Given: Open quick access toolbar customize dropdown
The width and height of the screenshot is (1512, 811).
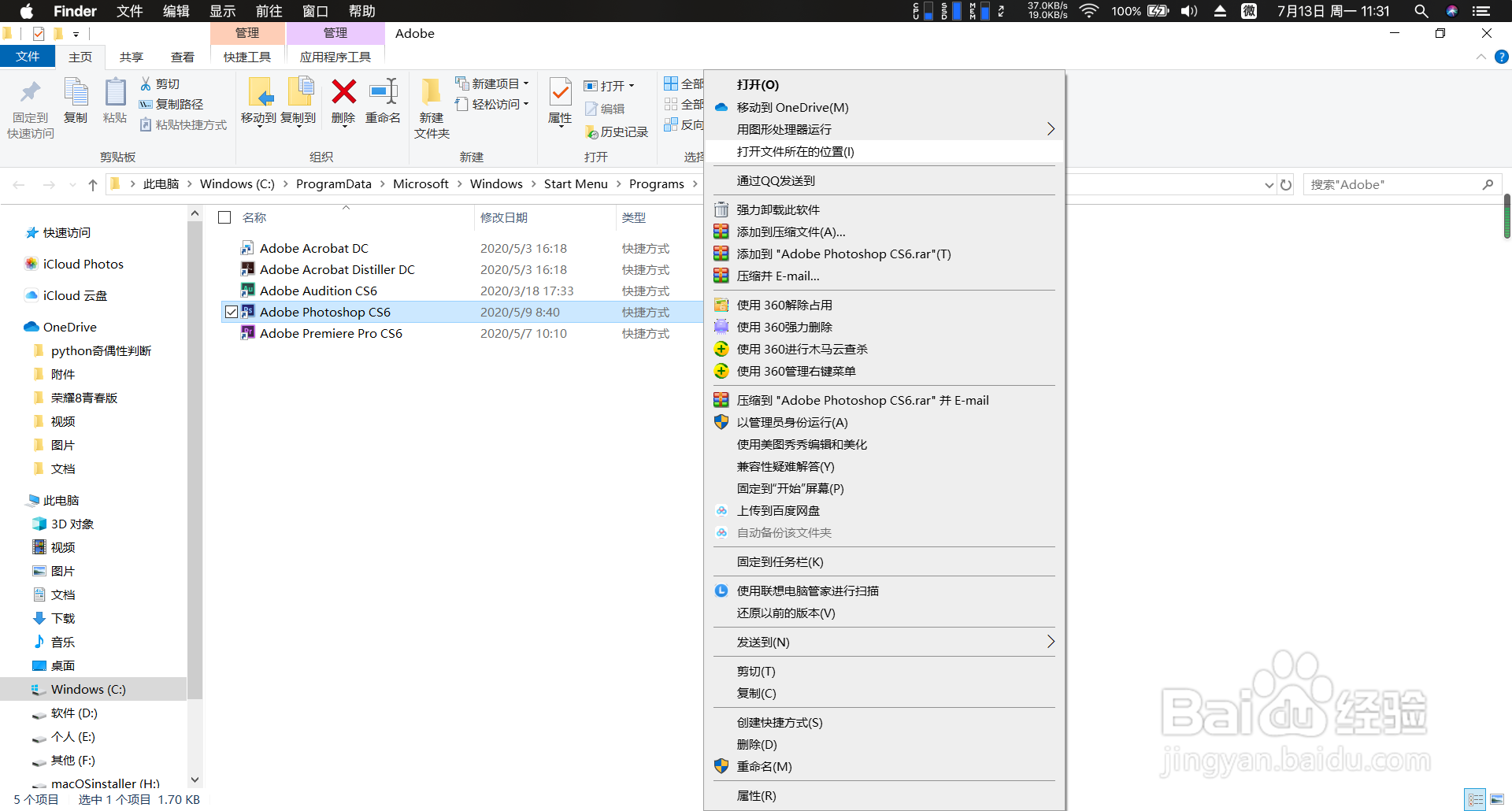Looking at the screenshot, I should click(x=76, y=34).
